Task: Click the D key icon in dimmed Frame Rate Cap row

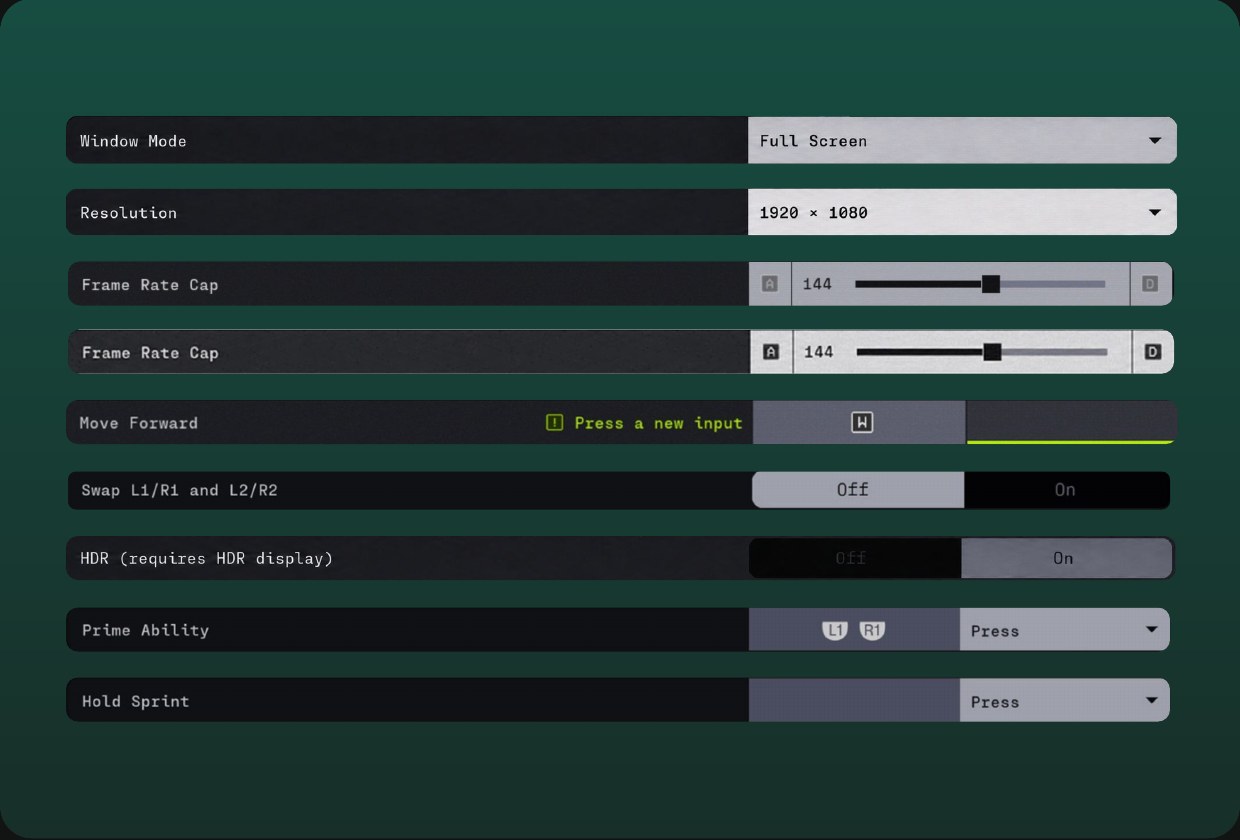Action: [1149, 284]
